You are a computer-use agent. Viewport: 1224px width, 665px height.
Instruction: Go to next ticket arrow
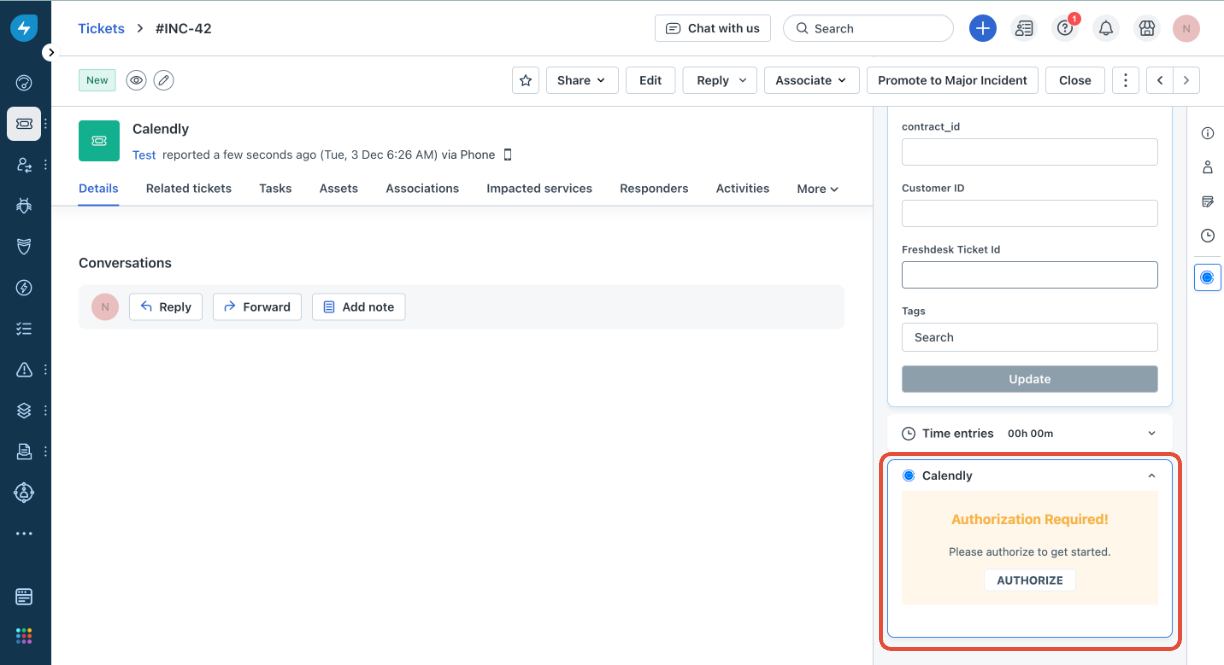1186,80
